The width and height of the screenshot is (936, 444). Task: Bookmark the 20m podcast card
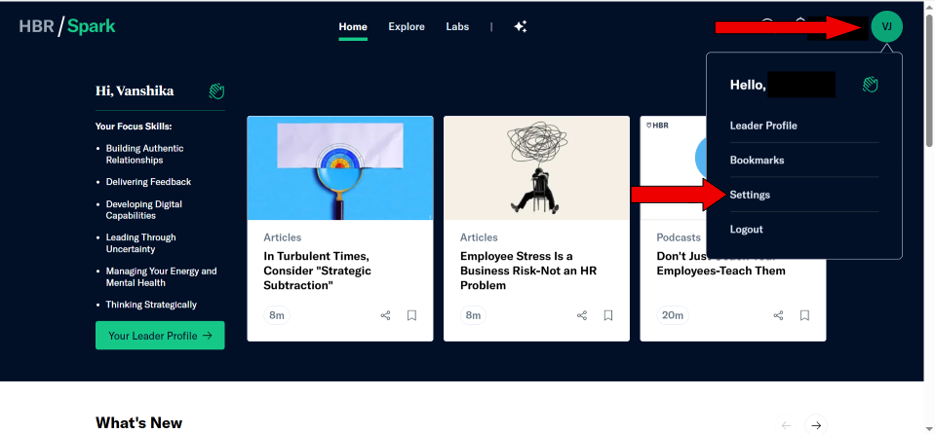pyautogui.click(x=804, y=316)
